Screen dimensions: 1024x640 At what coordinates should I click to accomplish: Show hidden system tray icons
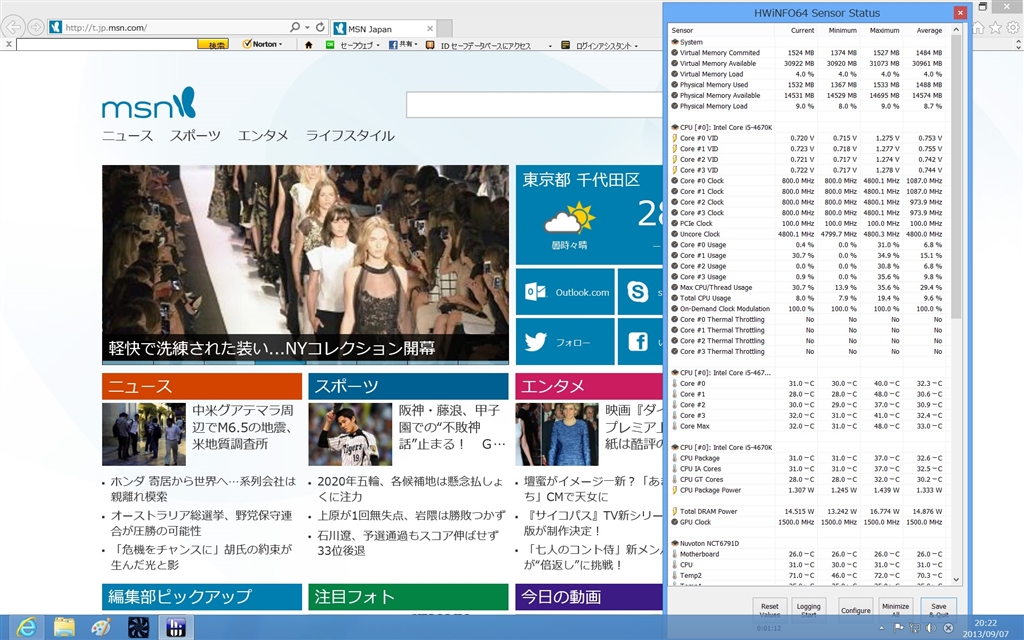(x=882, y=628)
